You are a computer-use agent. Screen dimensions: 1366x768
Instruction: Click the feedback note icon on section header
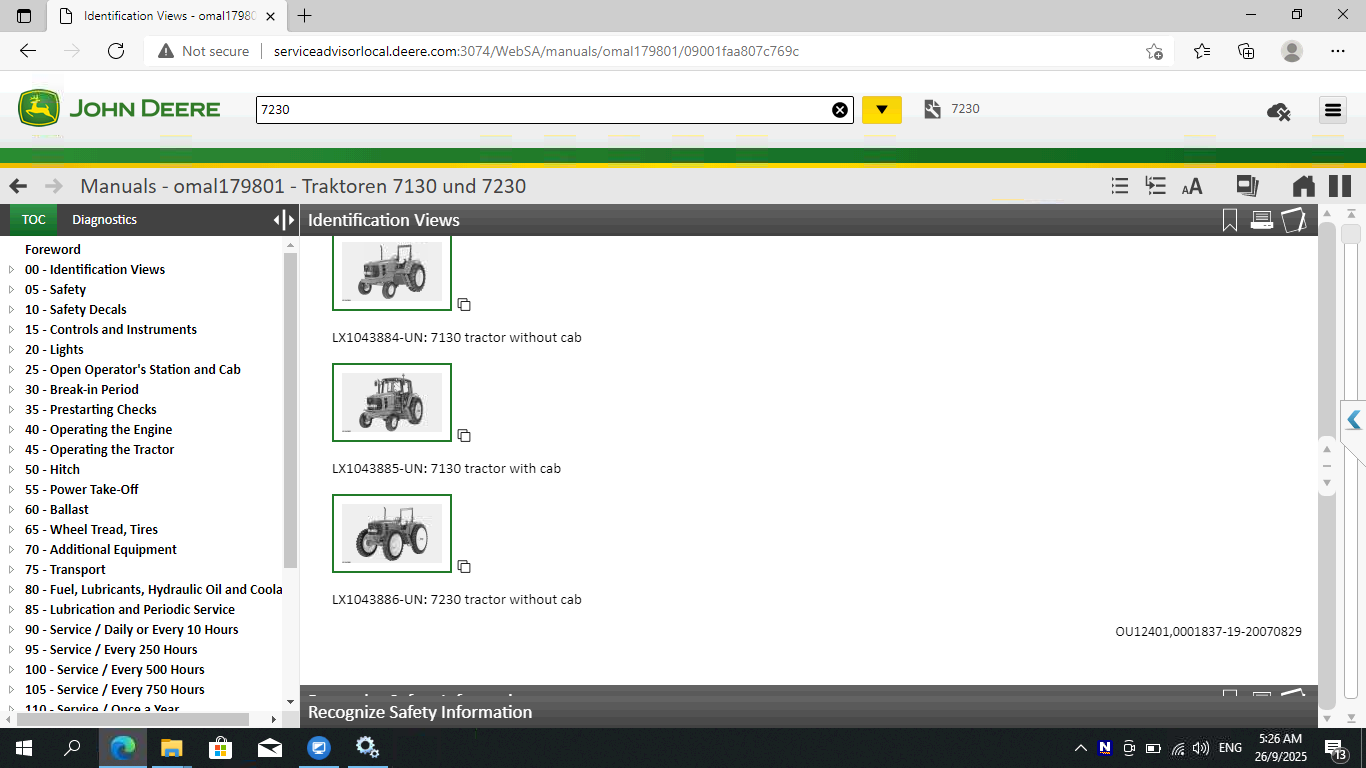[x=1294, y=219]
